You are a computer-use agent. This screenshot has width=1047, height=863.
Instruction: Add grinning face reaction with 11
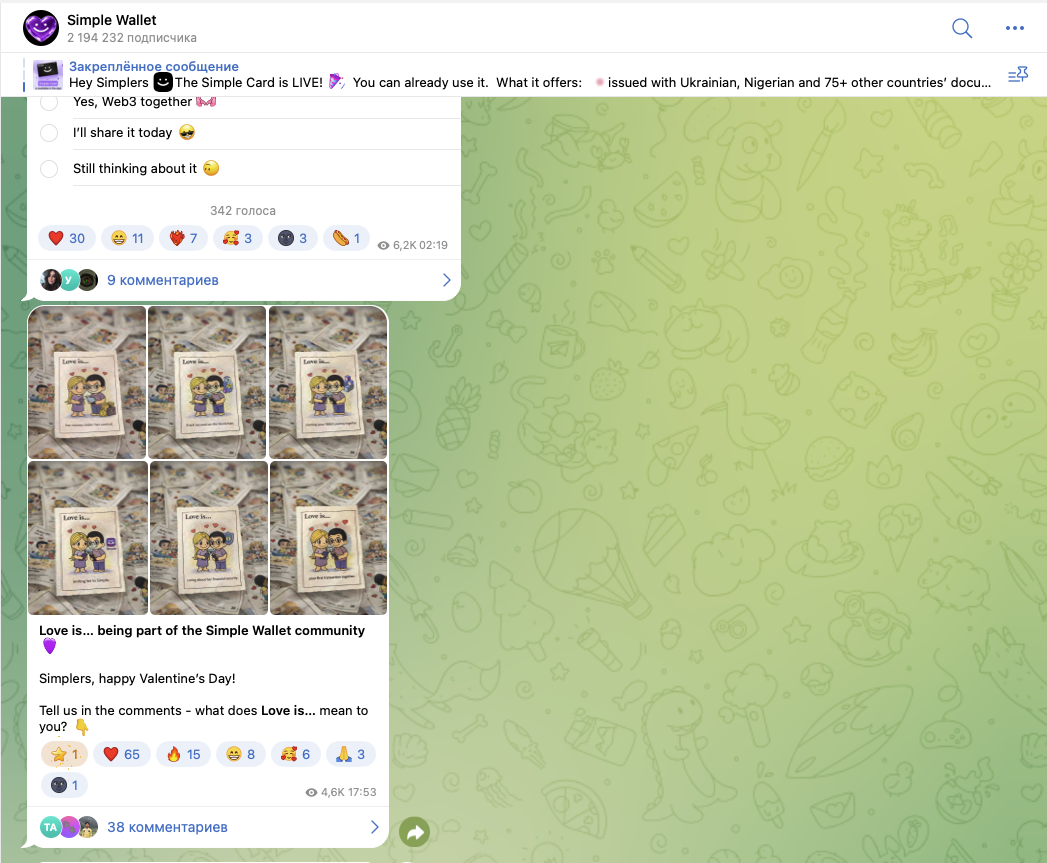coord(128,238)
